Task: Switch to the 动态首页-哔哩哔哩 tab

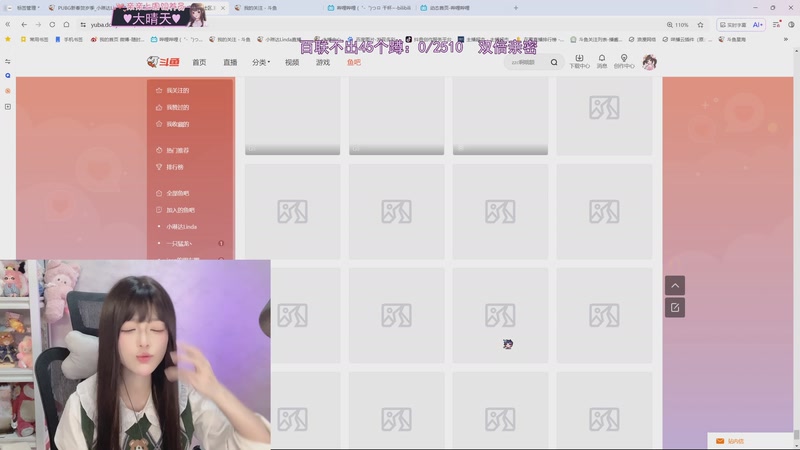Action: pyautogui.click(x=463, y=8)
